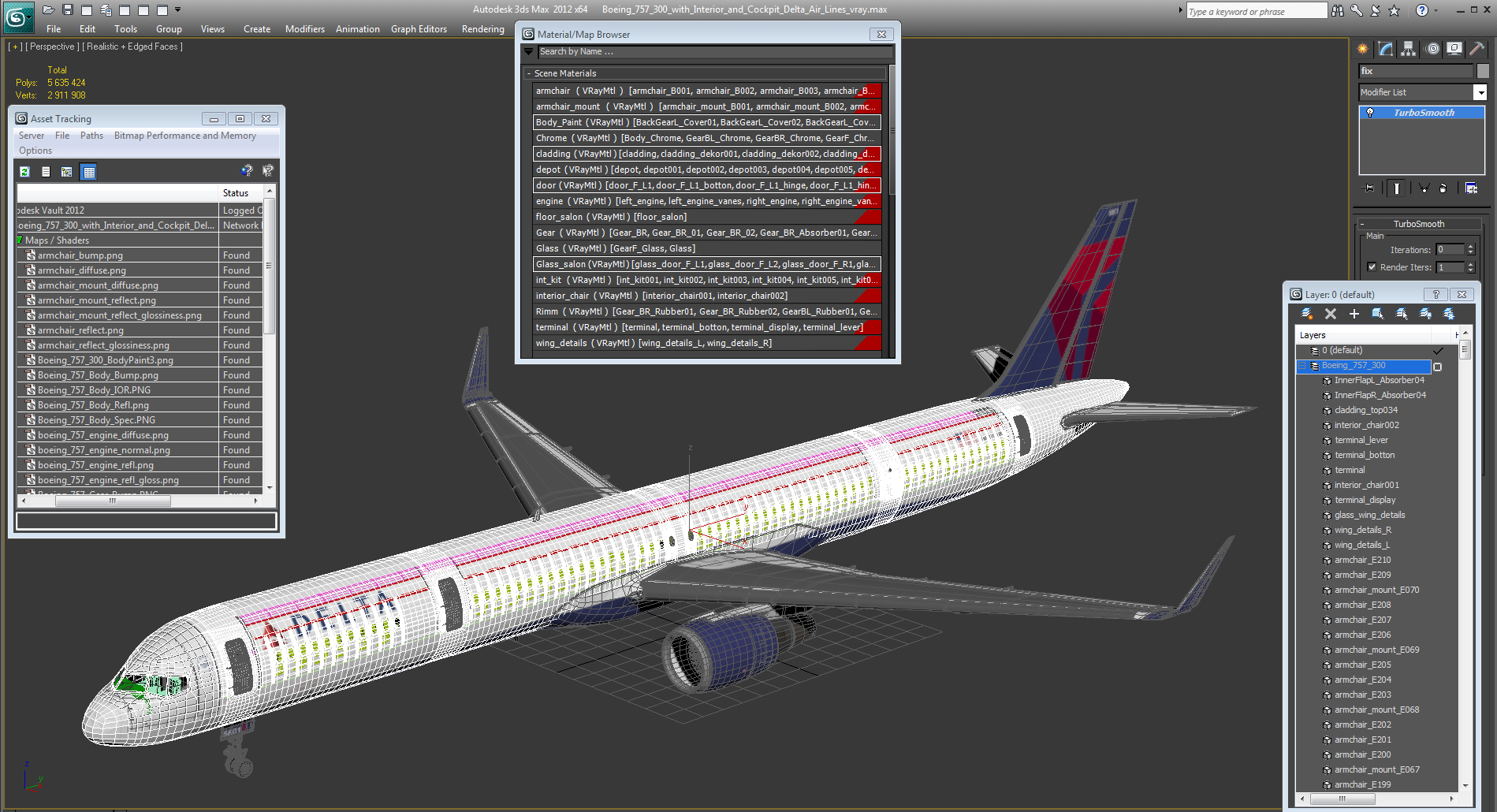Refresh the Asset Tracking list
1497x812 pixels.
[24, 172]
